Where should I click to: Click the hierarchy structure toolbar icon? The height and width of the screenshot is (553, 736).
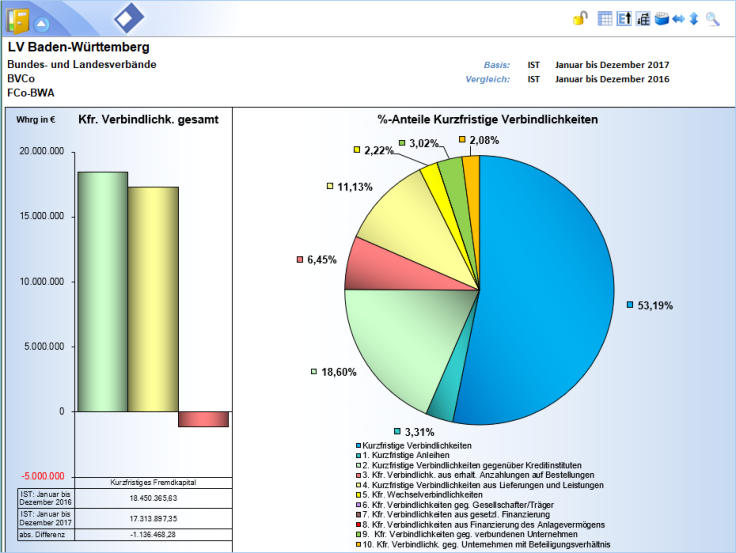(643, 18)
